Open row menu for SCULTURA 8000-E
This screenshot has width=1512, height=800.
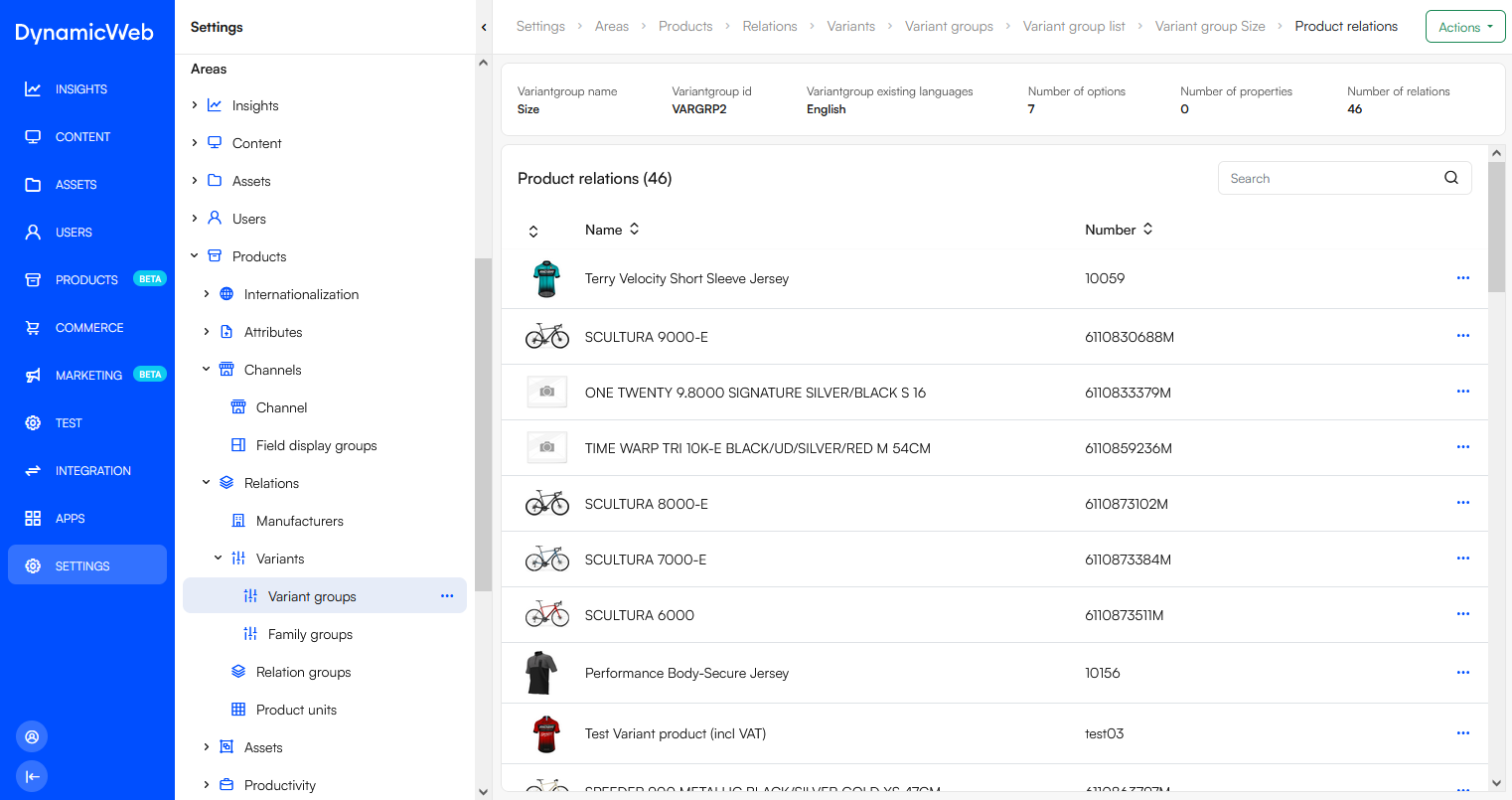(1463, 503)
